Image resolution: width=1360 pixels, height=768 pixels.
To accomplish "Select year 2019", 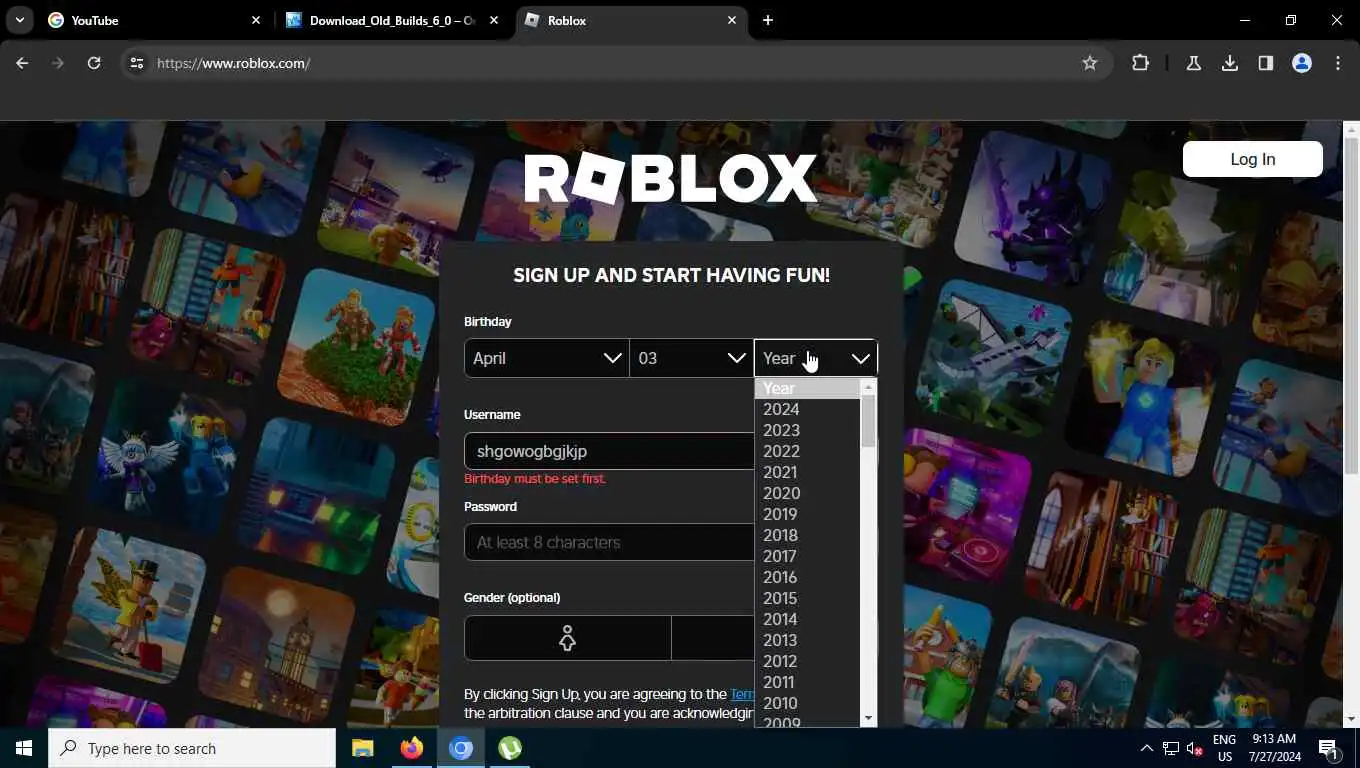I will pyautogui.click(x=807, y=514).
